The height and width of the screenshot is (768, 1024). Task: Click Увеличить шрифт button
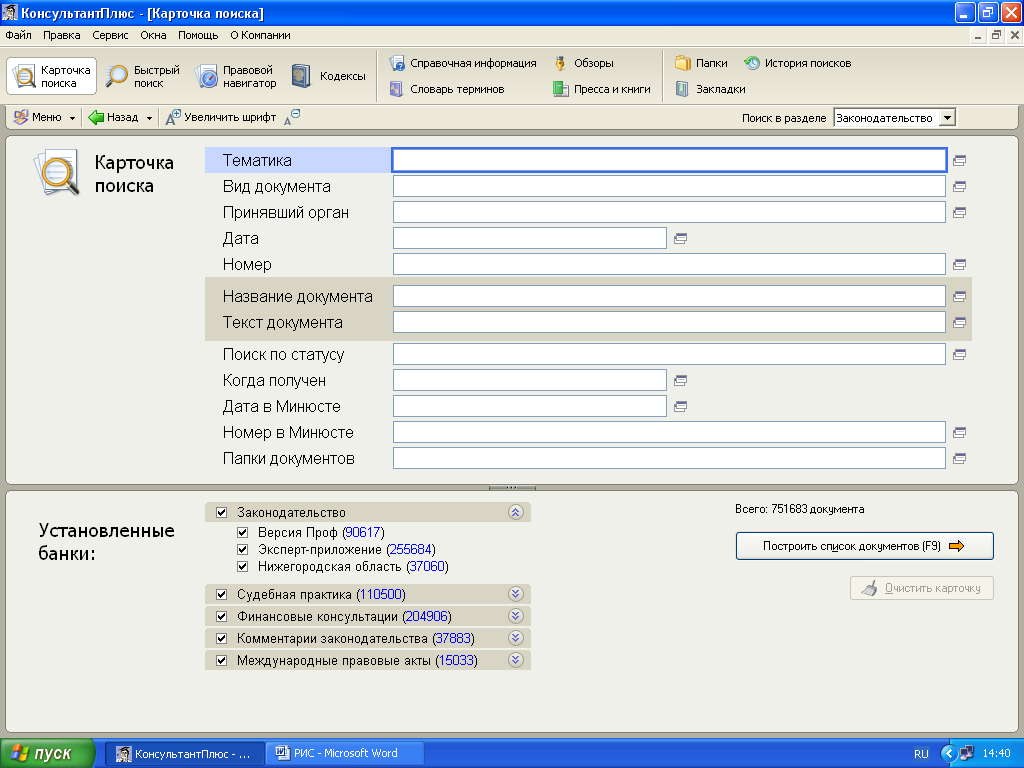(221, 118)
